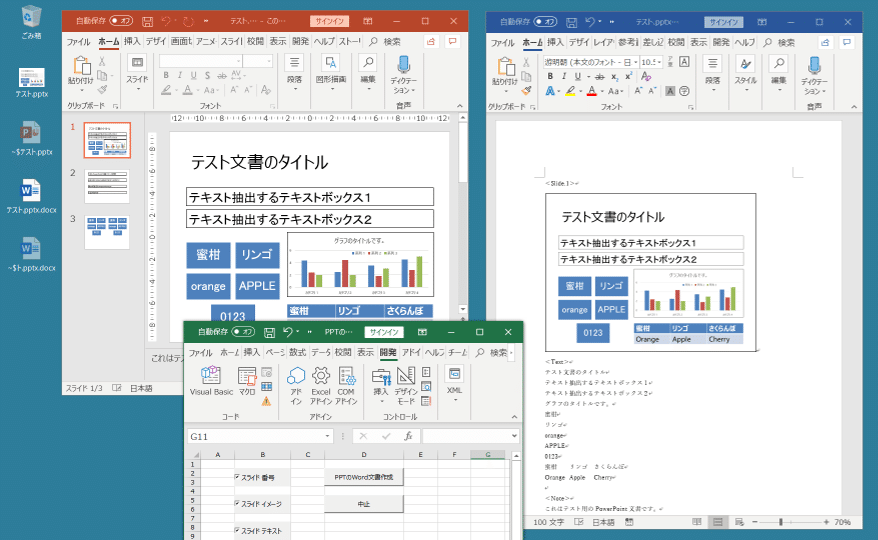The image size is (878, 540).
Task: Select slide 3 thumbnail in PowerPoint
Action: coord(107,232)
